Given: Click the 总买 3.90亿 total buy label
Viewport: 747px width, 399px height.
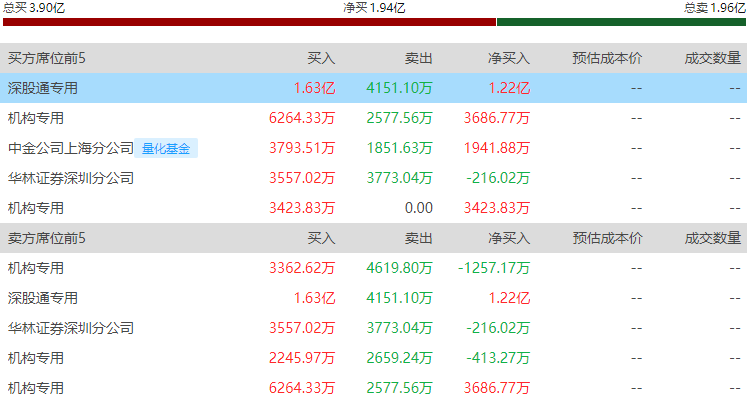Looking at the screenshot, I should click(34, 8).
